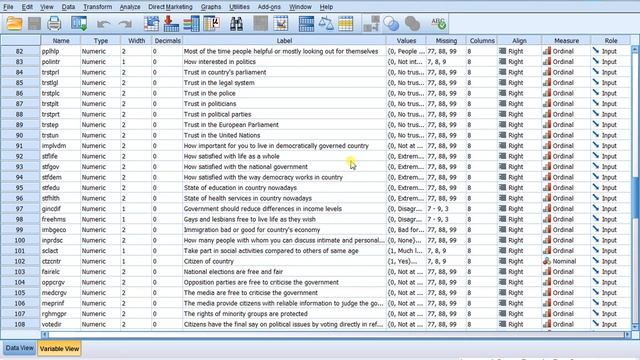Click the name cell 'imbgeco'
The width and height of the screenshot is (640, 360).
[60, 230]
